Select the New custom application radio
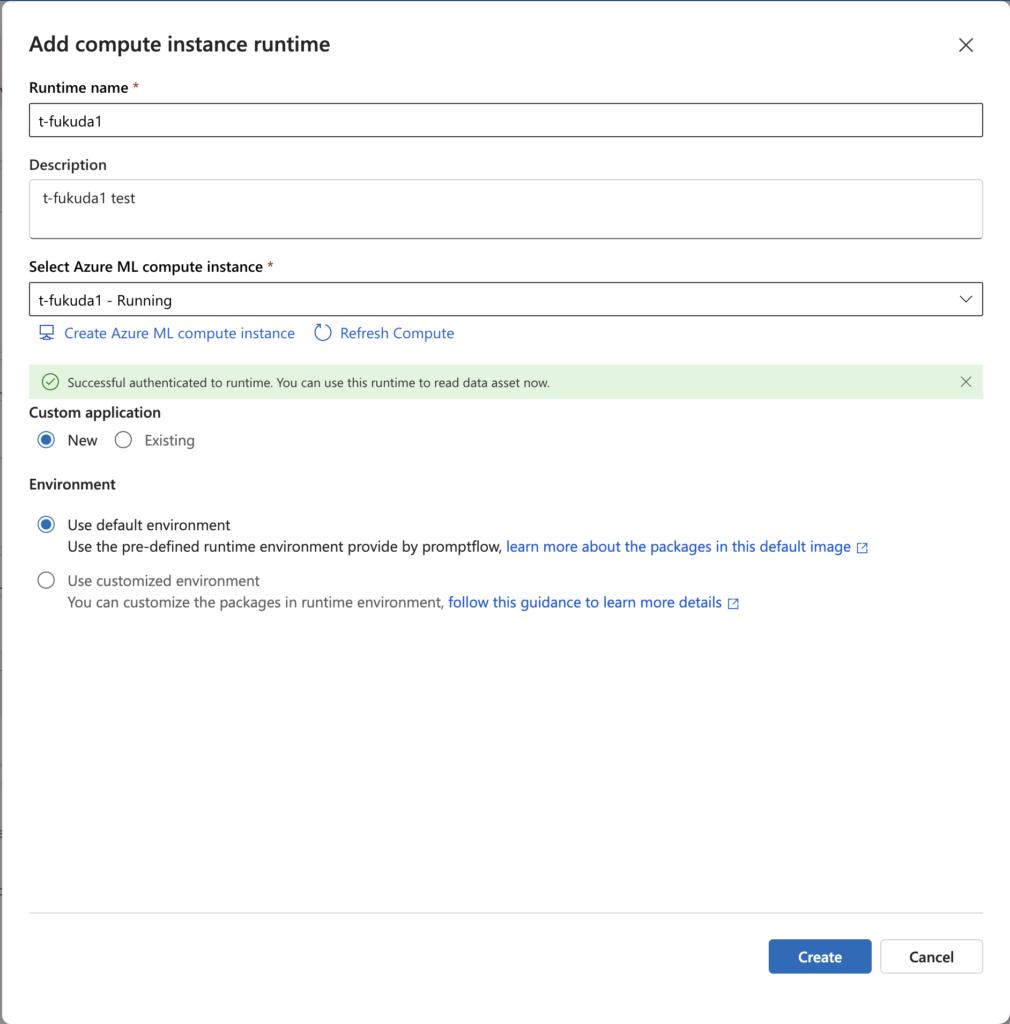 click(46, 440)
